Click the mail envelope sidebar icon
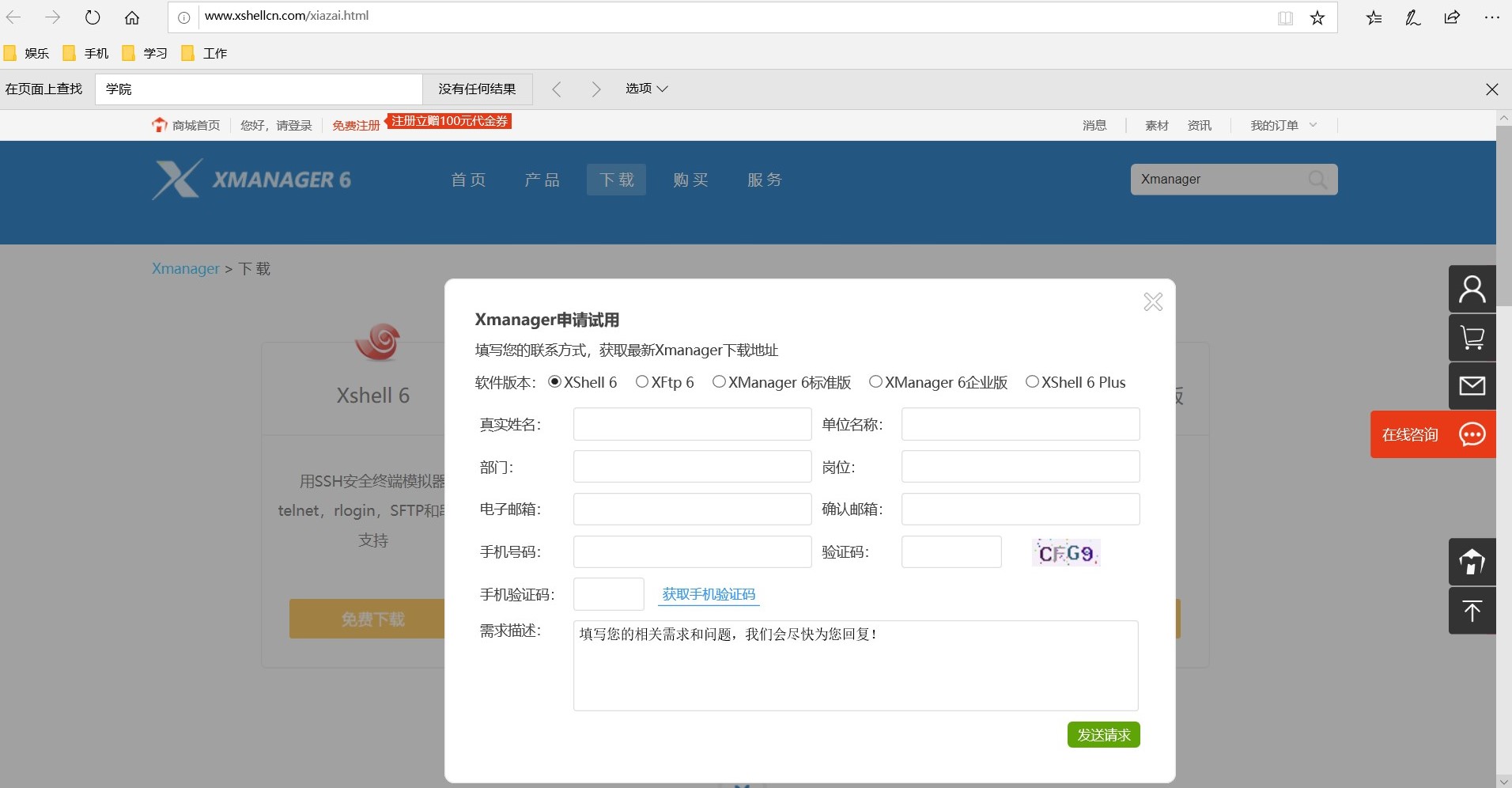 (1472, 386)
